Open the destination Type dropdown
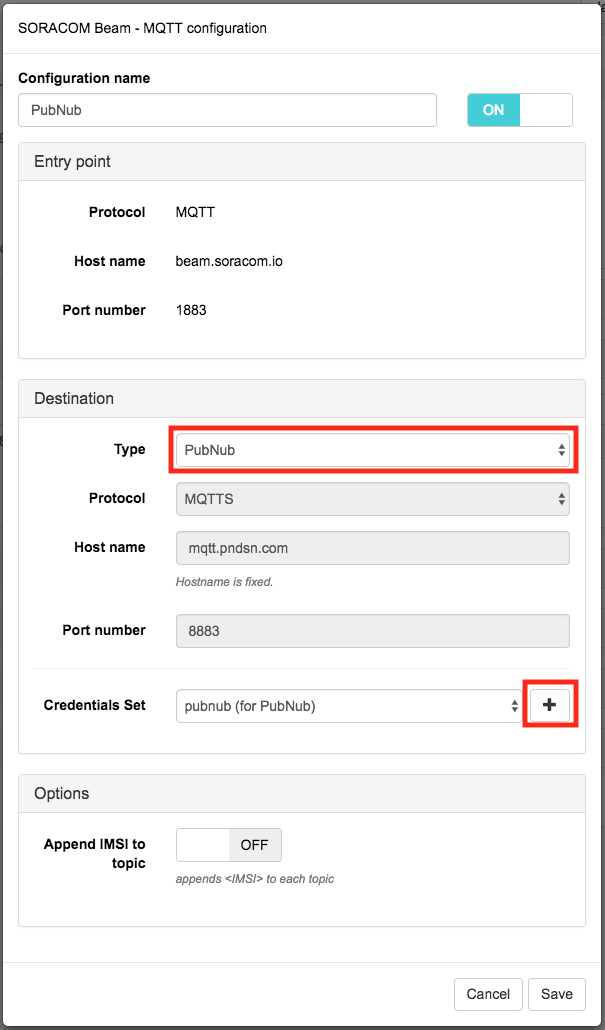The width and height of the screenshot is (605, 1030). pyautogui.click(x=372, y=450)
